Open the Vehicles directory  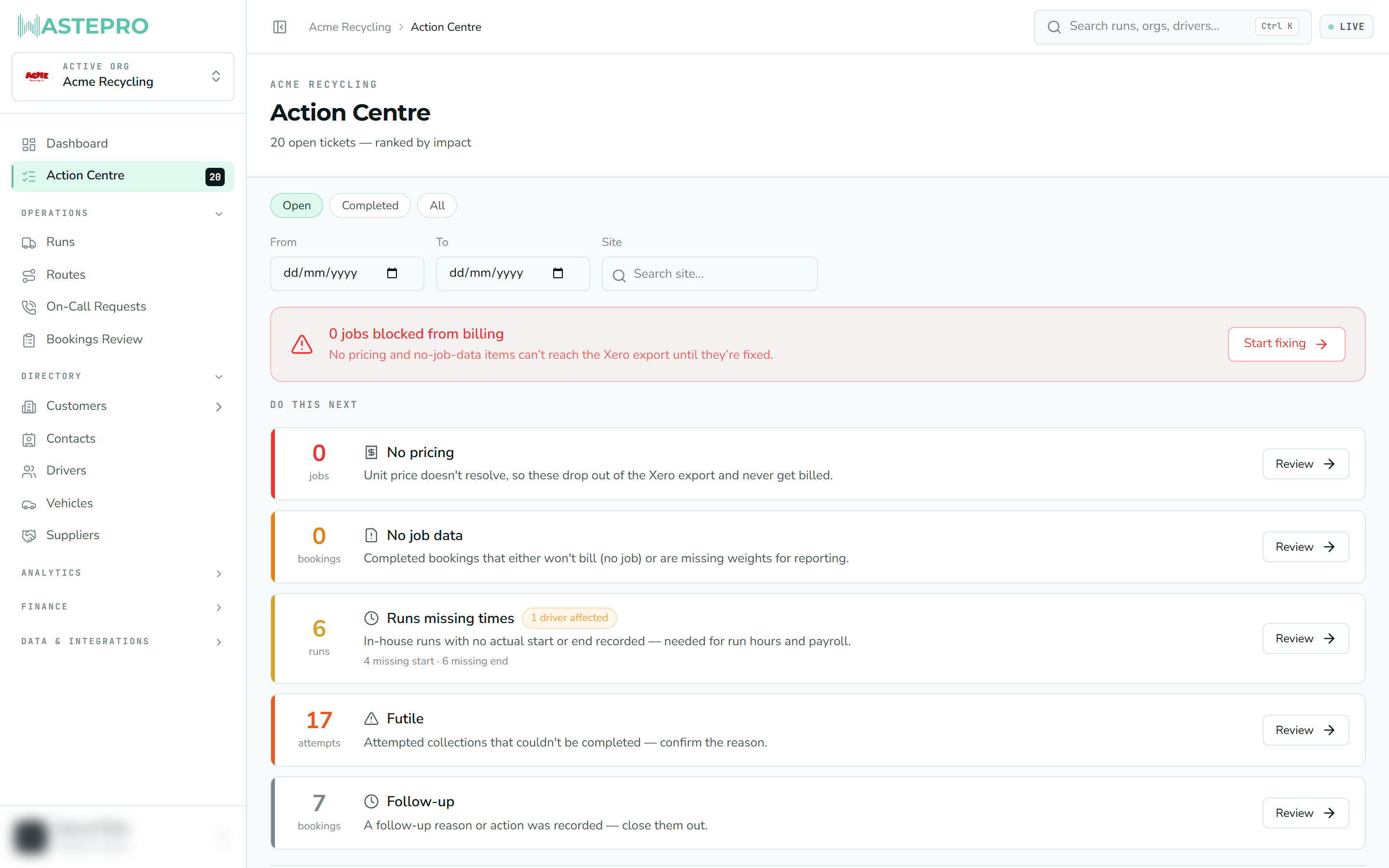[x=123, y=503]
